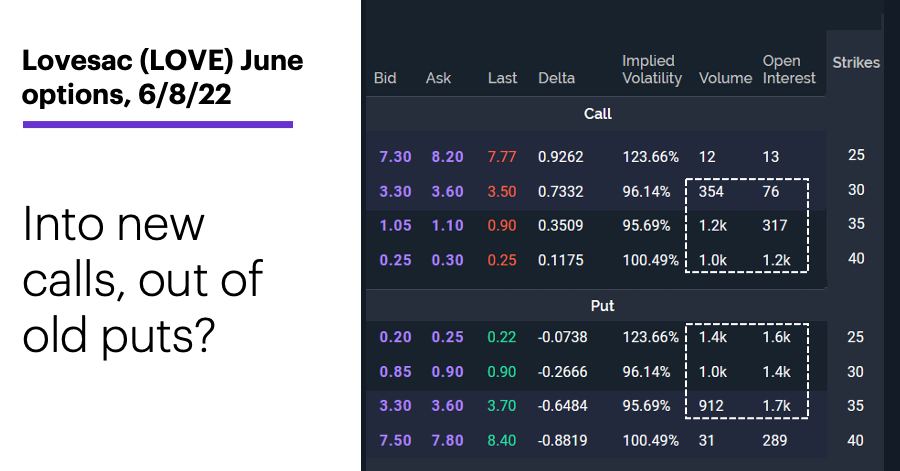Select the 3.70 last price on 35 put
The image size is (900, 471).
coord(502,406)
